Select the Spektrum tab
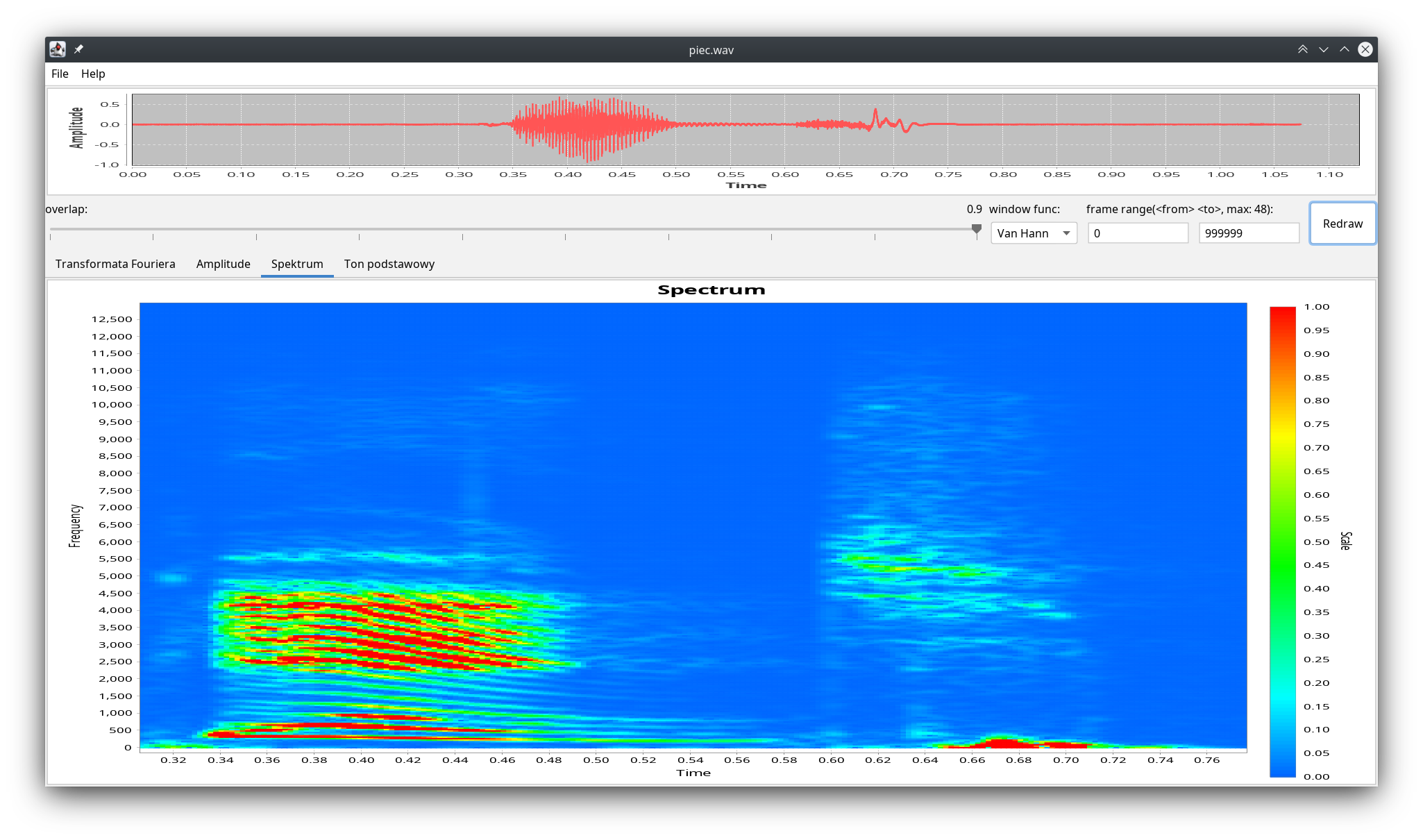The width and height of the screenshot is (1423, 840). (297, 264)
